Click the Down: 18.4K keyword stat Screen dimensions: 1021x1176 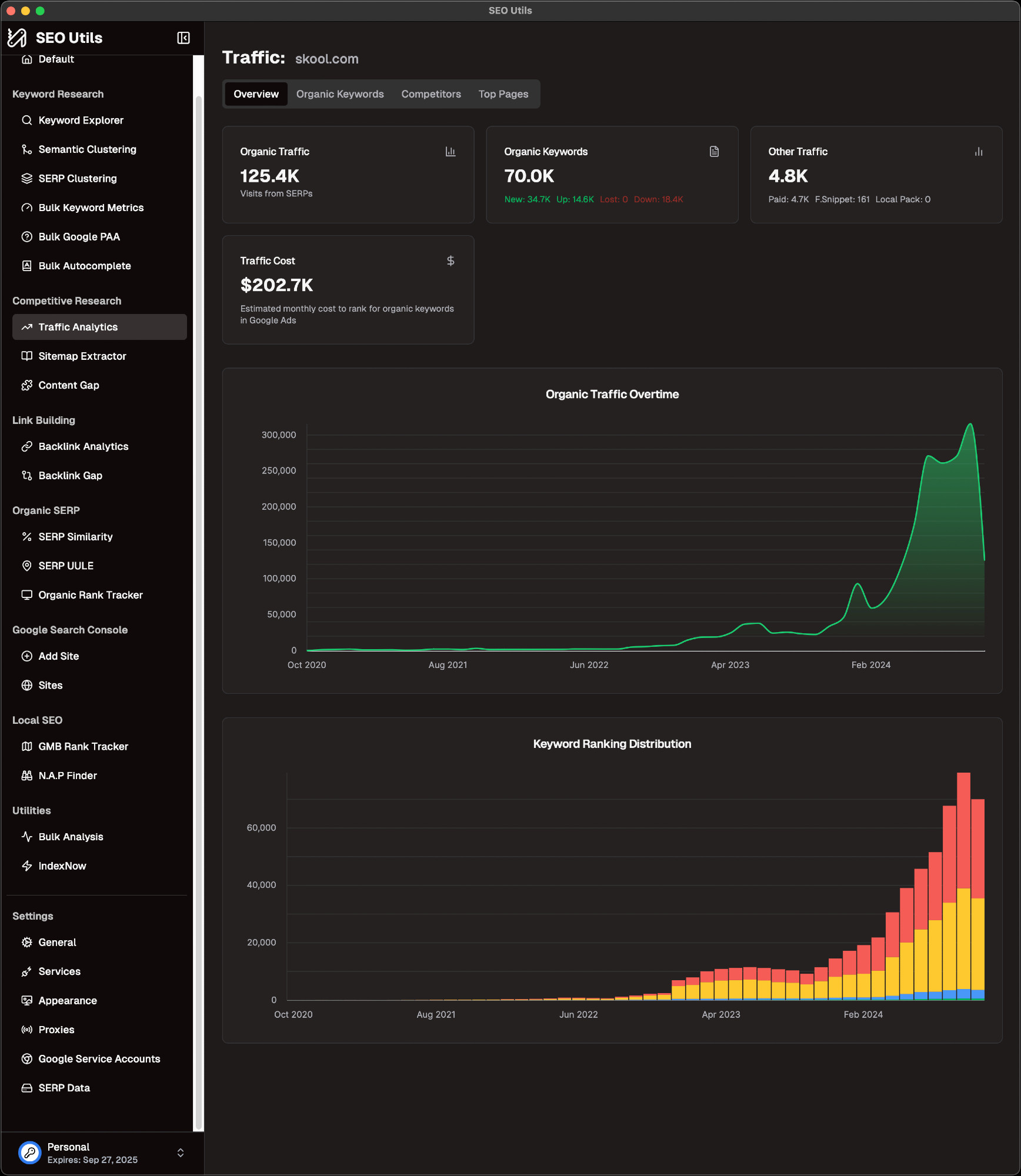pyautogui.click(x=659, y=199)
